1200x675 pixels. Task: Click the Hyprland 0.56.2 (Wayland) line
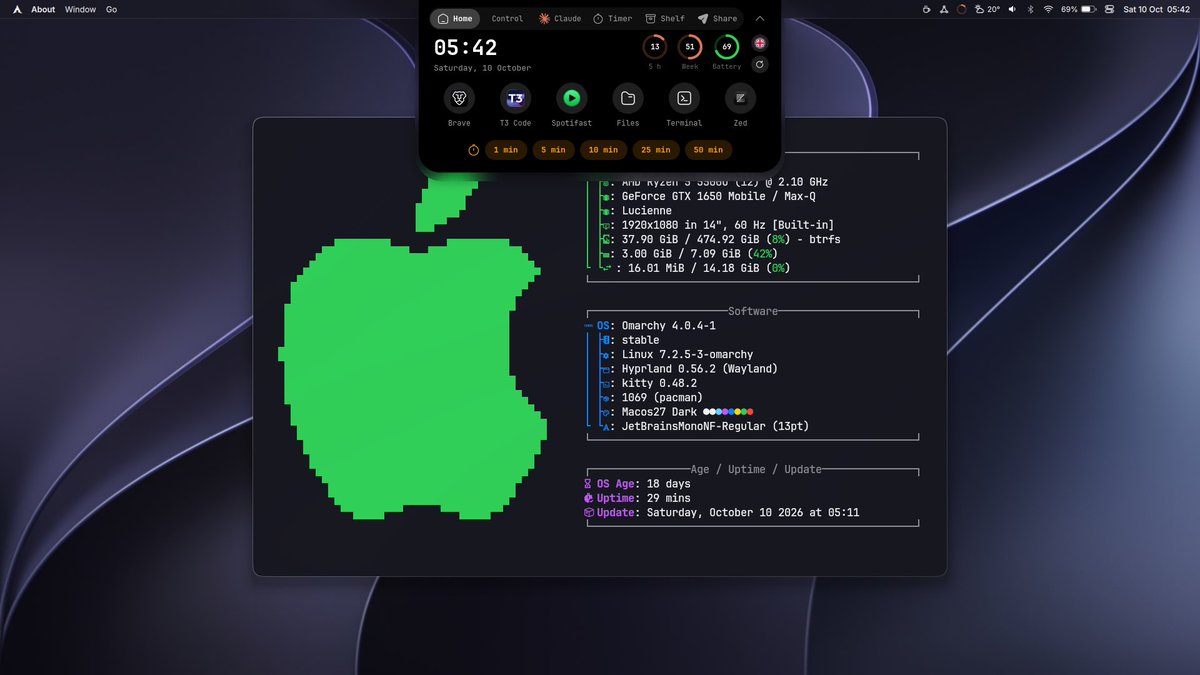689,369
